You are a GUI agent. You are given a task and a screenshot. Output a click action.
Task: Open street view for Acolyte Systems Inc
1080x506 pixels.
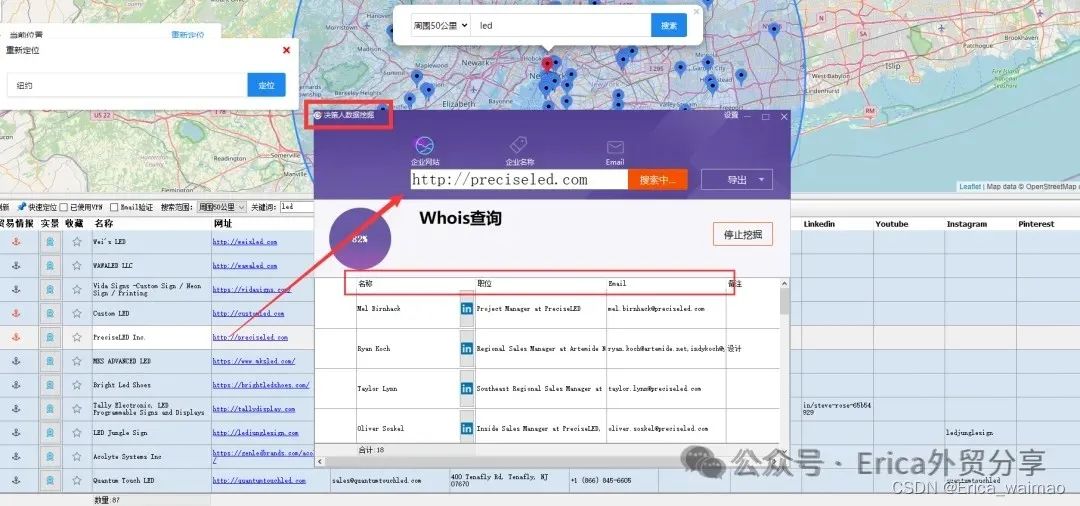click(50, 456)
